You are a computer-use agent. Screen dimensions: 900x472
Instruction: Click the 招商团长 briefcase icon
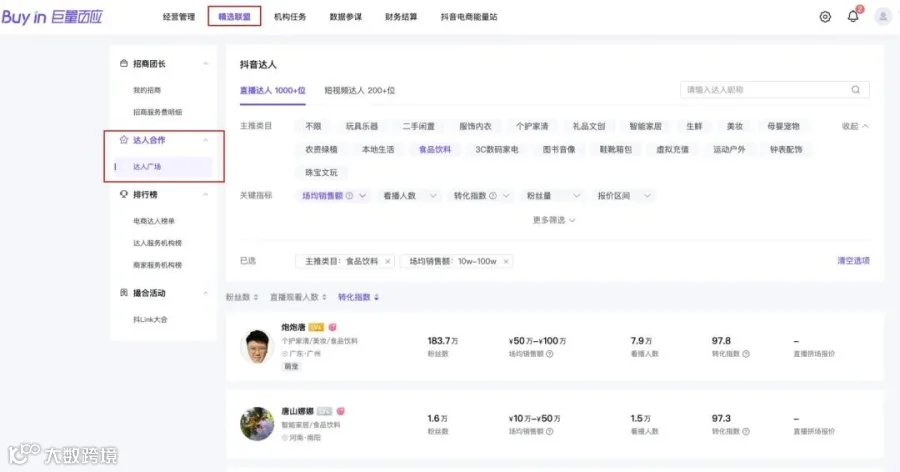pyautogui.click(x=123, y=63)
